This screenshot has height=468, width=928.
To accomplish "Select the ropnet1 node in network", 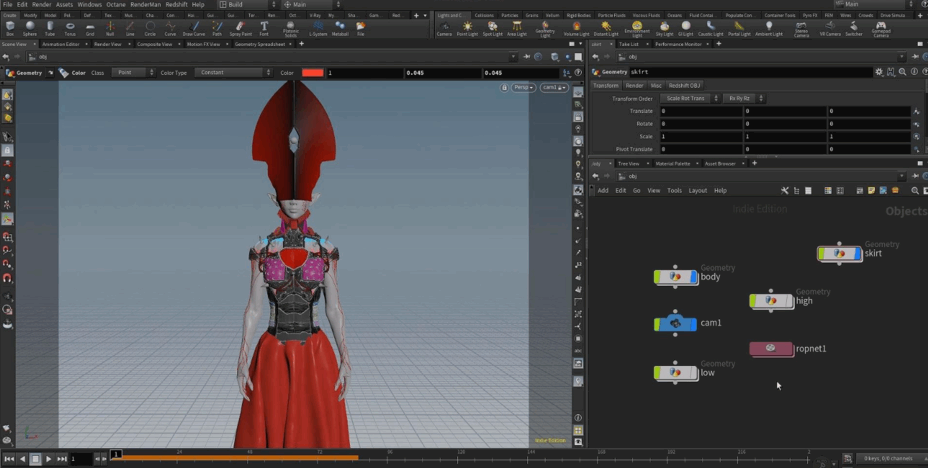I will [772, 349].
